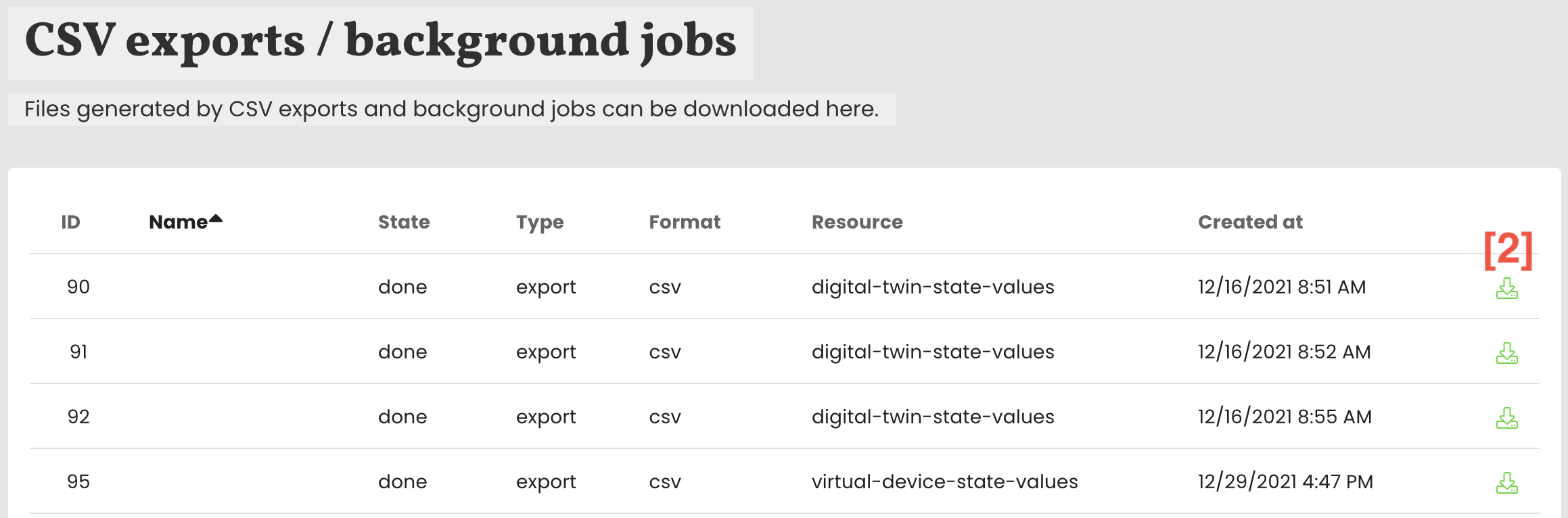
Task: Sort the table by the ID column
Action: point(70,222)
